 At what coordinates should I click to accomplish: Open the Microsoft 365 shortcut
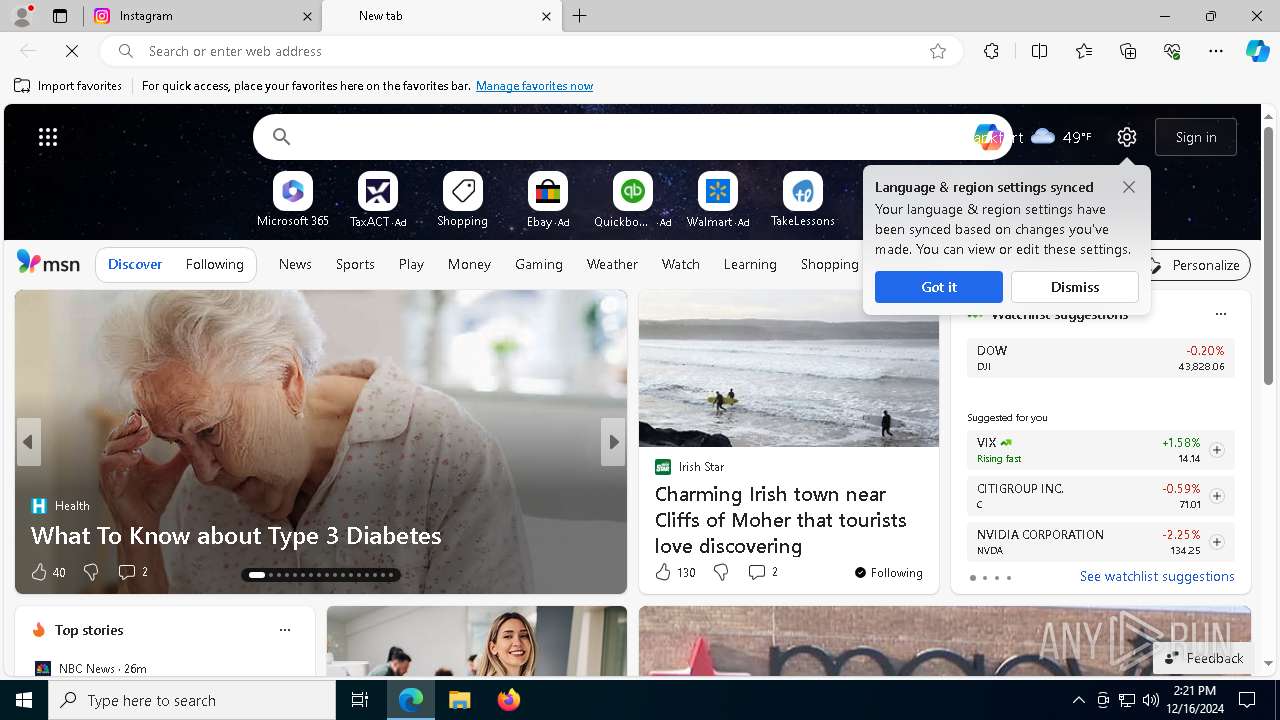pos(293,200)
